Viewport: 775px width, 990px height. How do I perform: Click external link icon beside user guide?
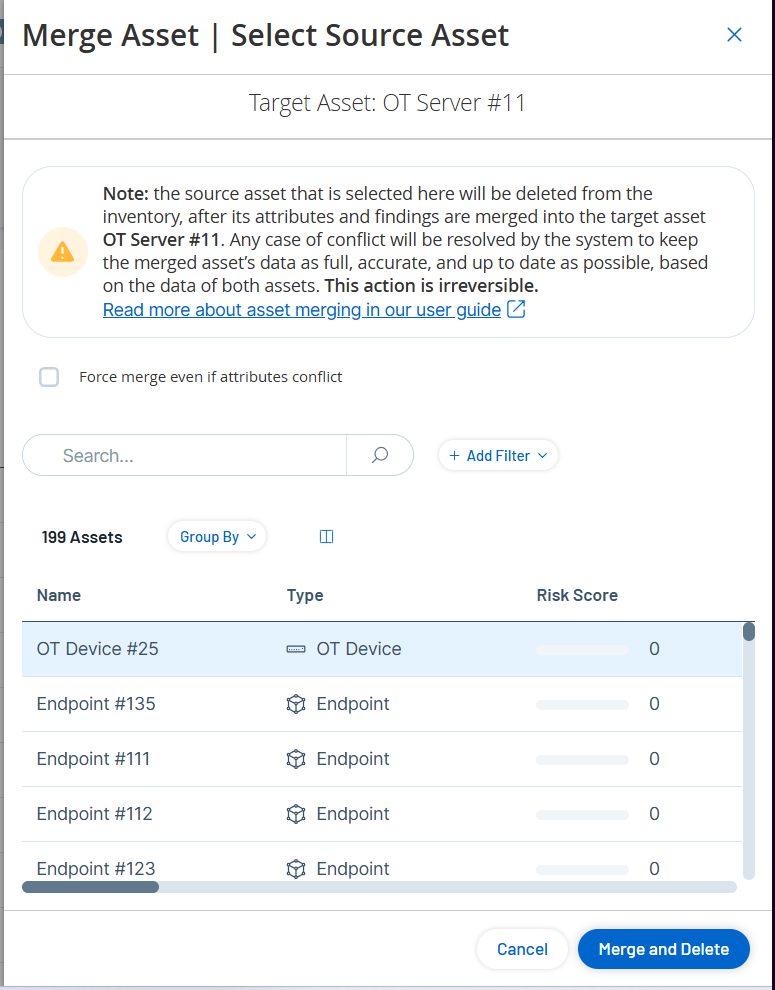516,310
